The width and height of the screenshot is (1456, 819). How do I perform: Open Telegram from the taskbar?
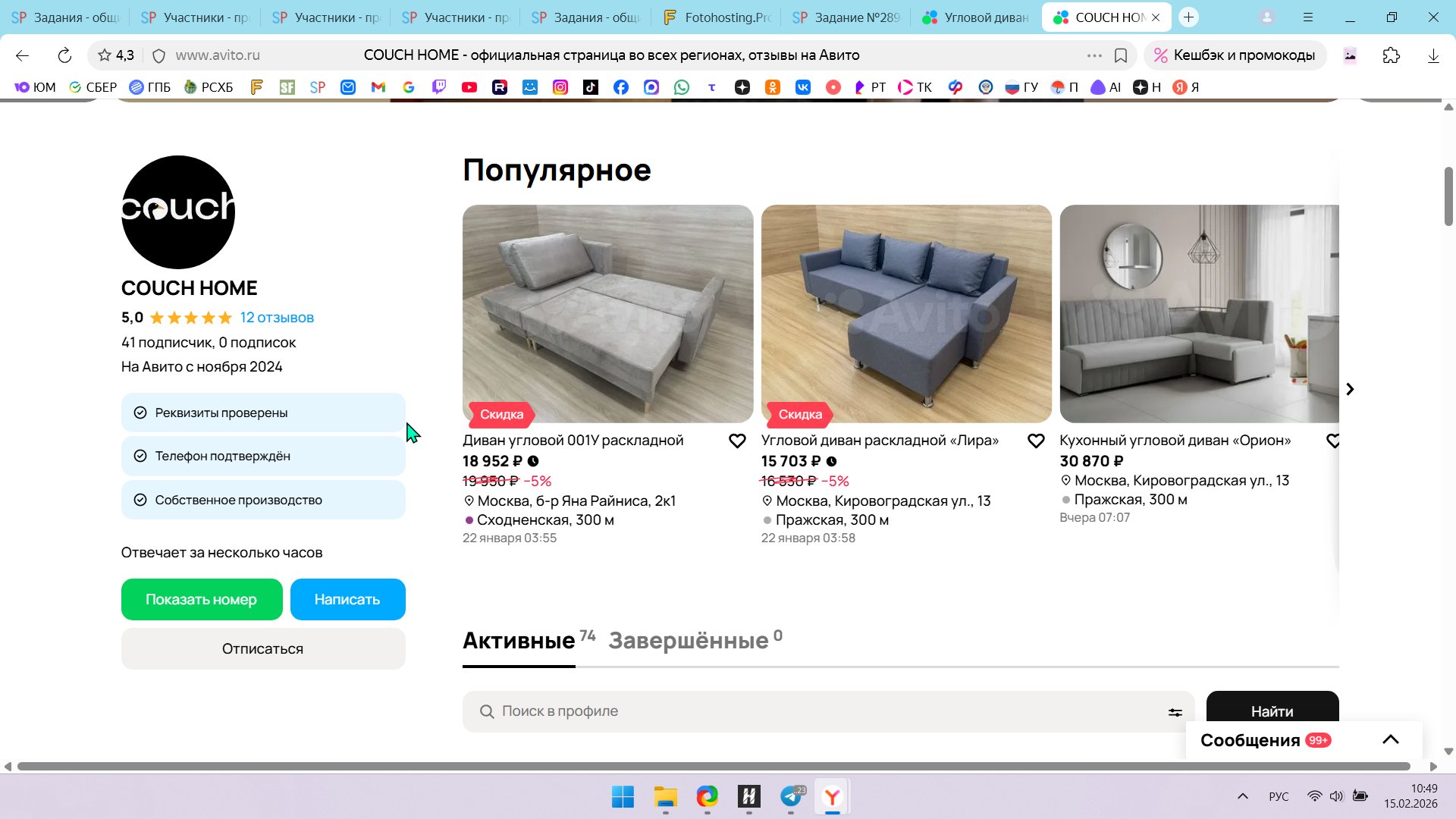[791, 796]
